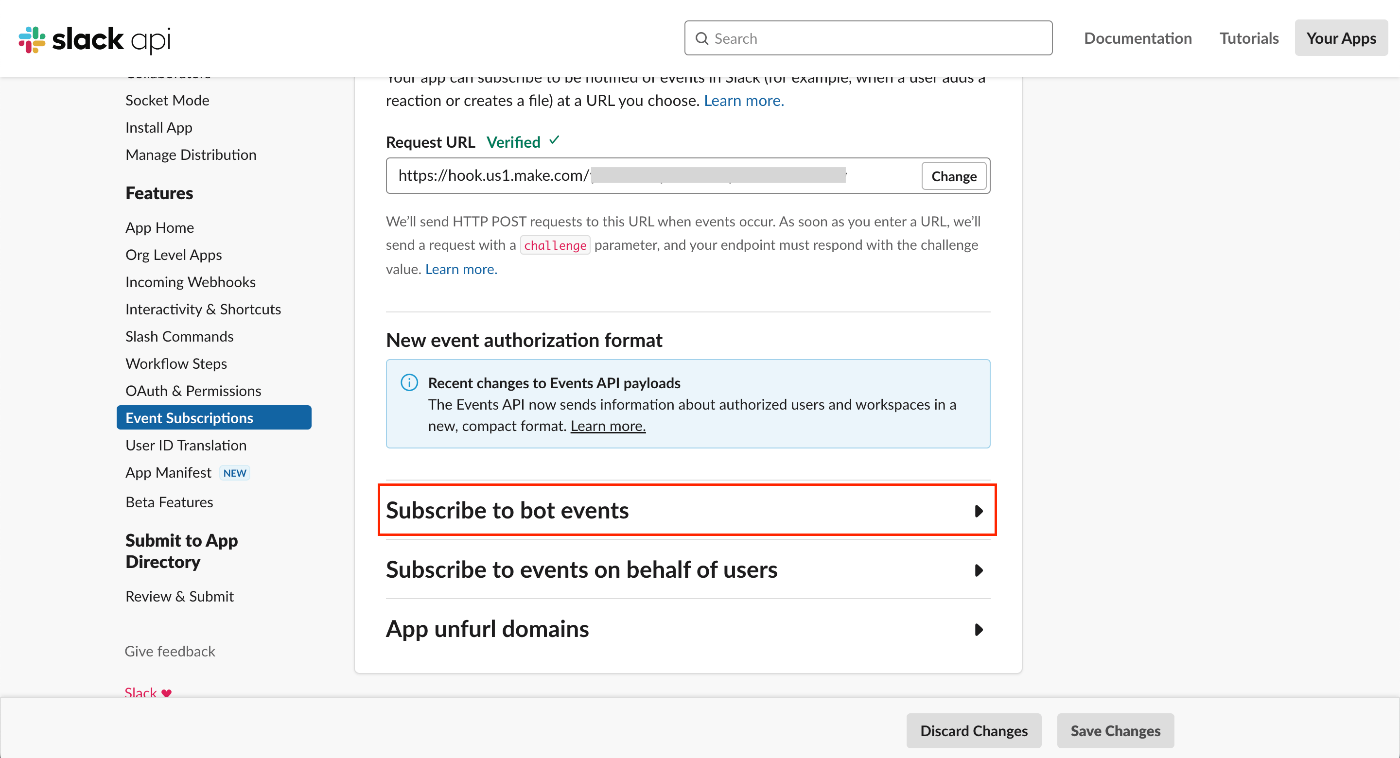Go to Socket Mode in sidebar
Viewport: 1400px width, 758px height.
167,100
